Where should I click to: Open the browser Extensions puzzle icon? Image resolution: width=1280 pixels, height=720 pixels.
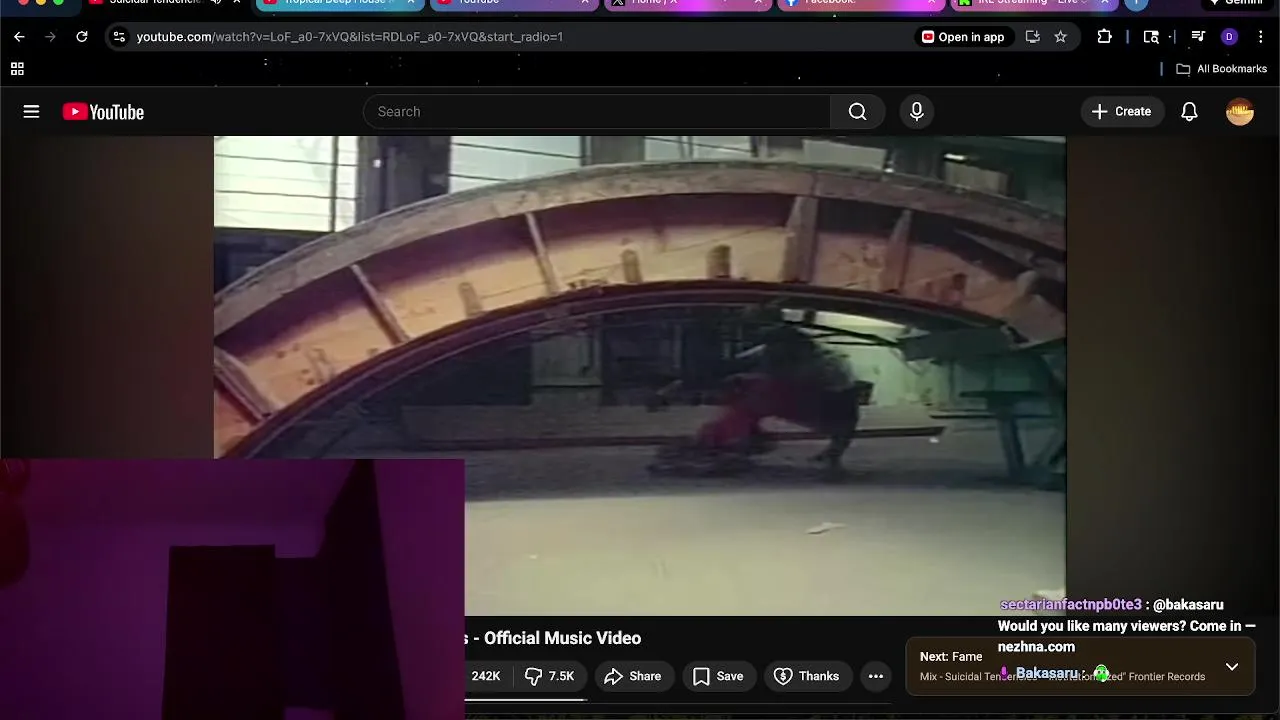[x=1104, y=37]
